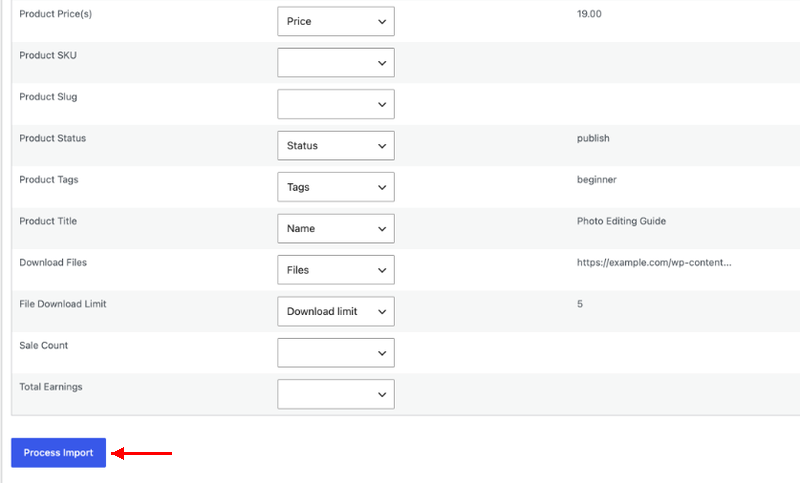Select the 'Sale Count' field label

coord(43,345)
